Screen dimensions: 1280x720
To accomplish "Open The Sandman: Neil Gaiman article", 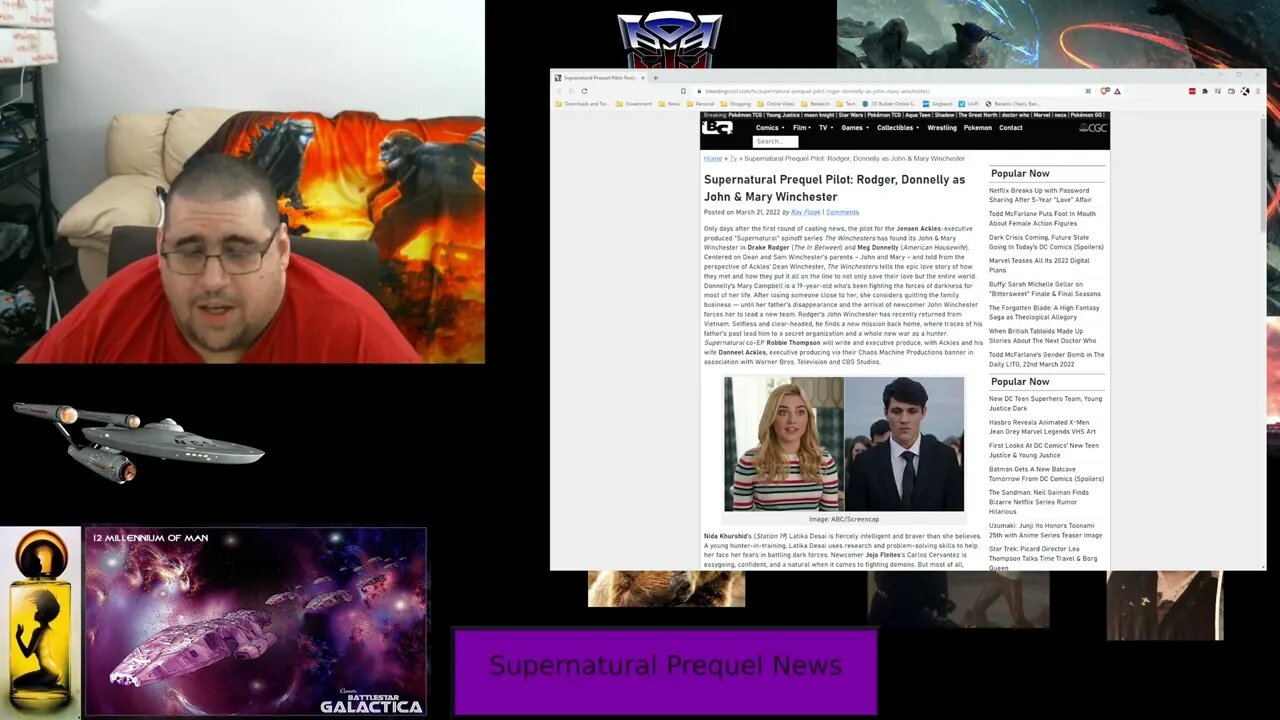I will click(1039, 502).
